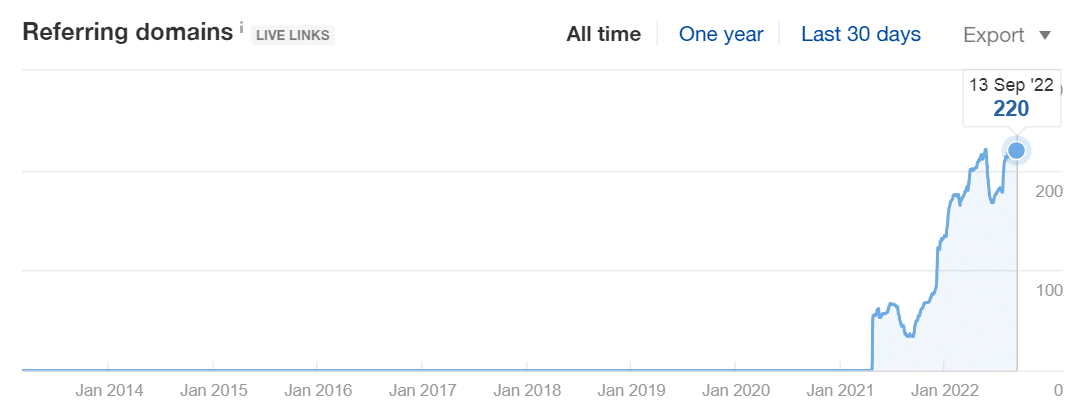Show the Last 30 days range
Screen dimensions: 1084x413
[x=861, y=34]
